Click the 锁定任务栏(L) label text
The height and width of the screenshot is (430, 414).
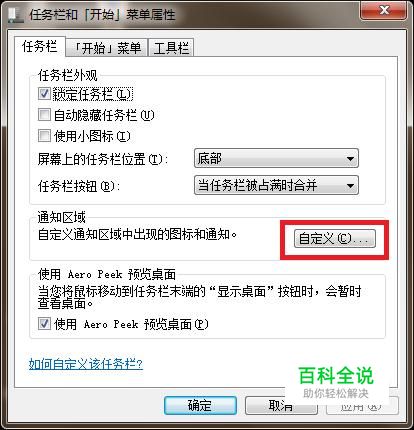tap(93, 94)
